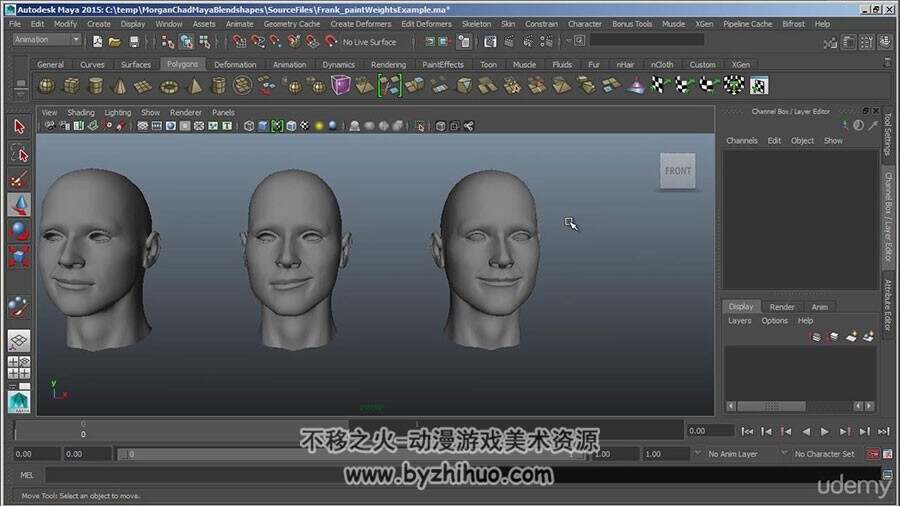The height and width of the screenshot is (506, 900).
Task: Select the Scale tool red cube icon
Action: pos(19,256)
